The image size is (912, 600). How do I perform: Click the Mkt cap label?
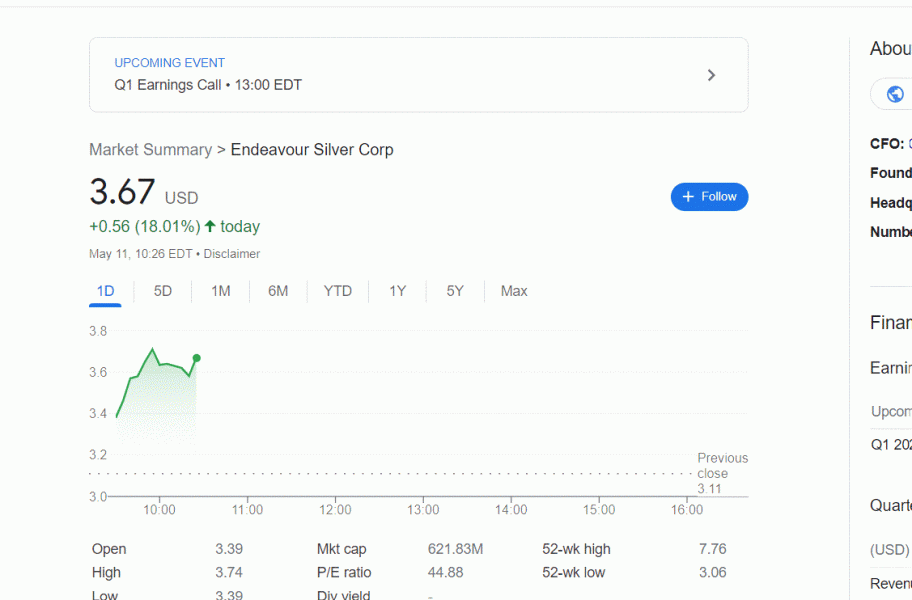point(341,549)
